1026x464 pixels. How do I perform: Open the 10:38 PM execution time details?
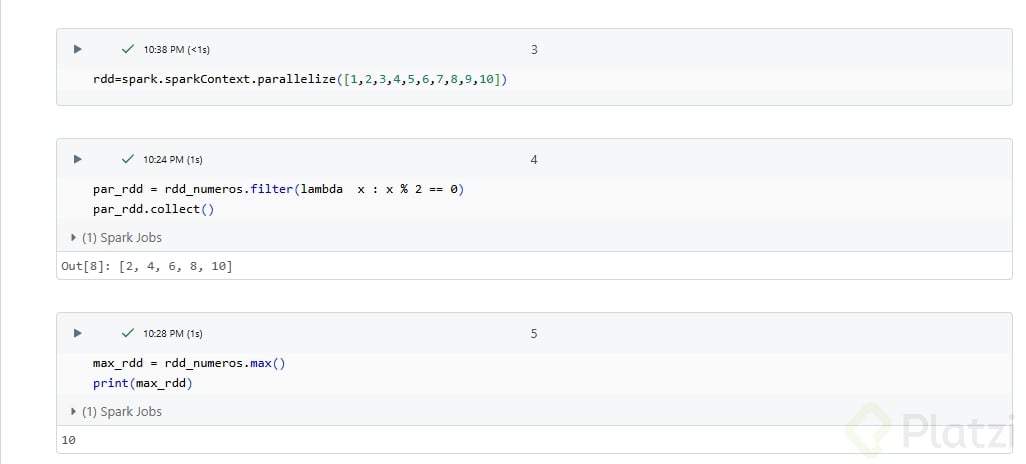[176, 49]
